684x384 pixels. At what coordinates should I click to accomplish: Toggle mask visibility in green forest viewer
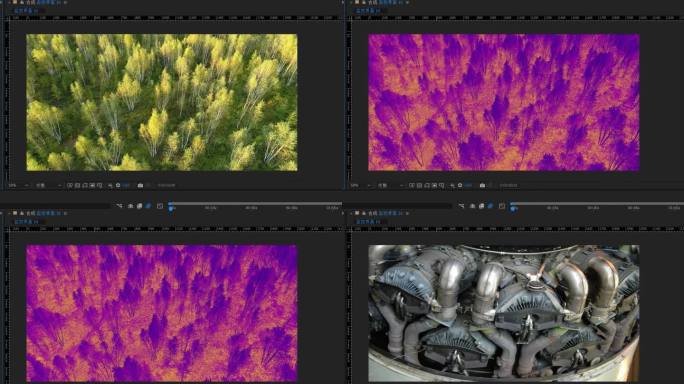coord(85,185)
